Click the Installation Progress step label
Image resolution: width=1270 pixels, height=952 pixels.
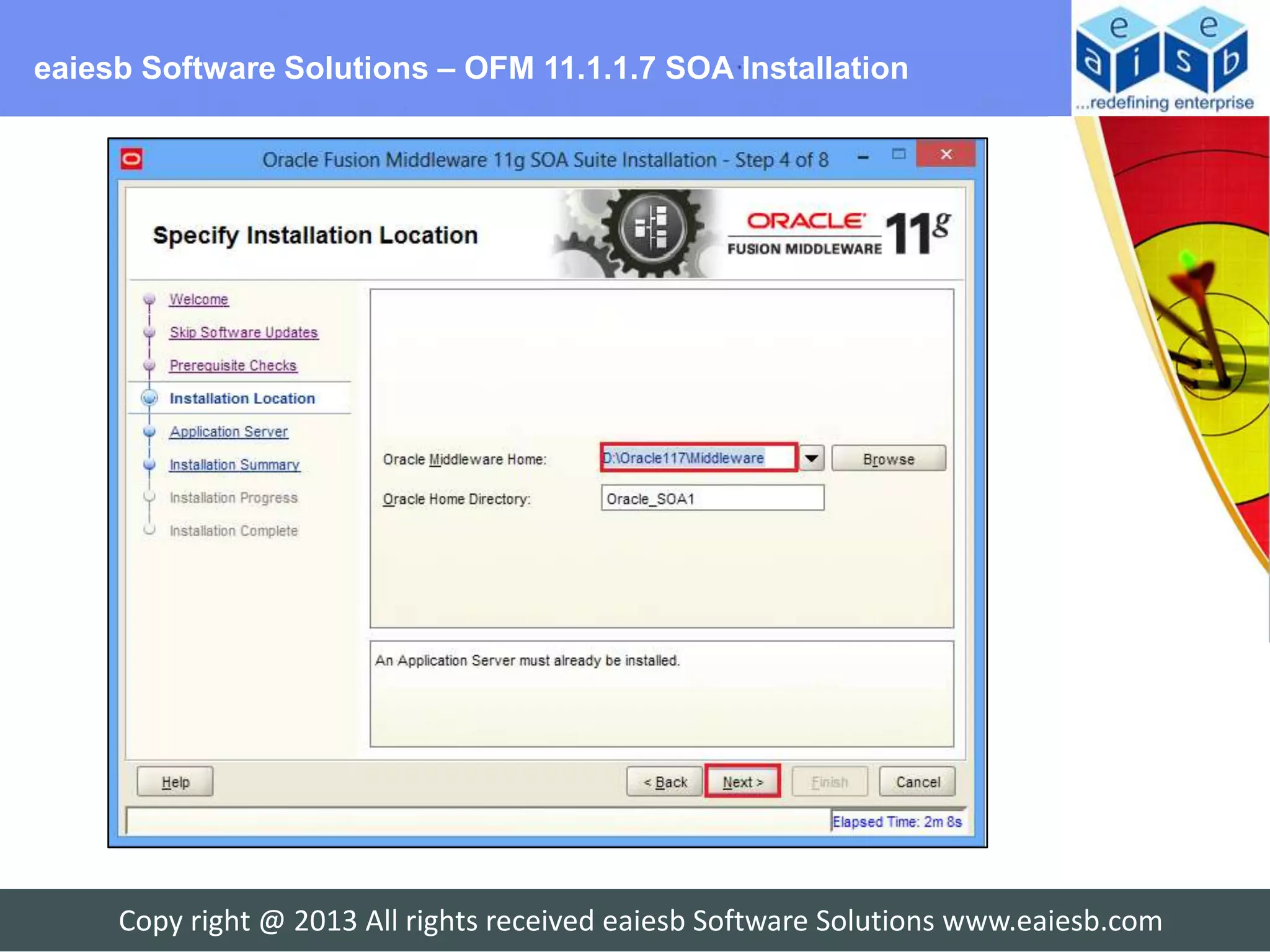coord(234,498)
